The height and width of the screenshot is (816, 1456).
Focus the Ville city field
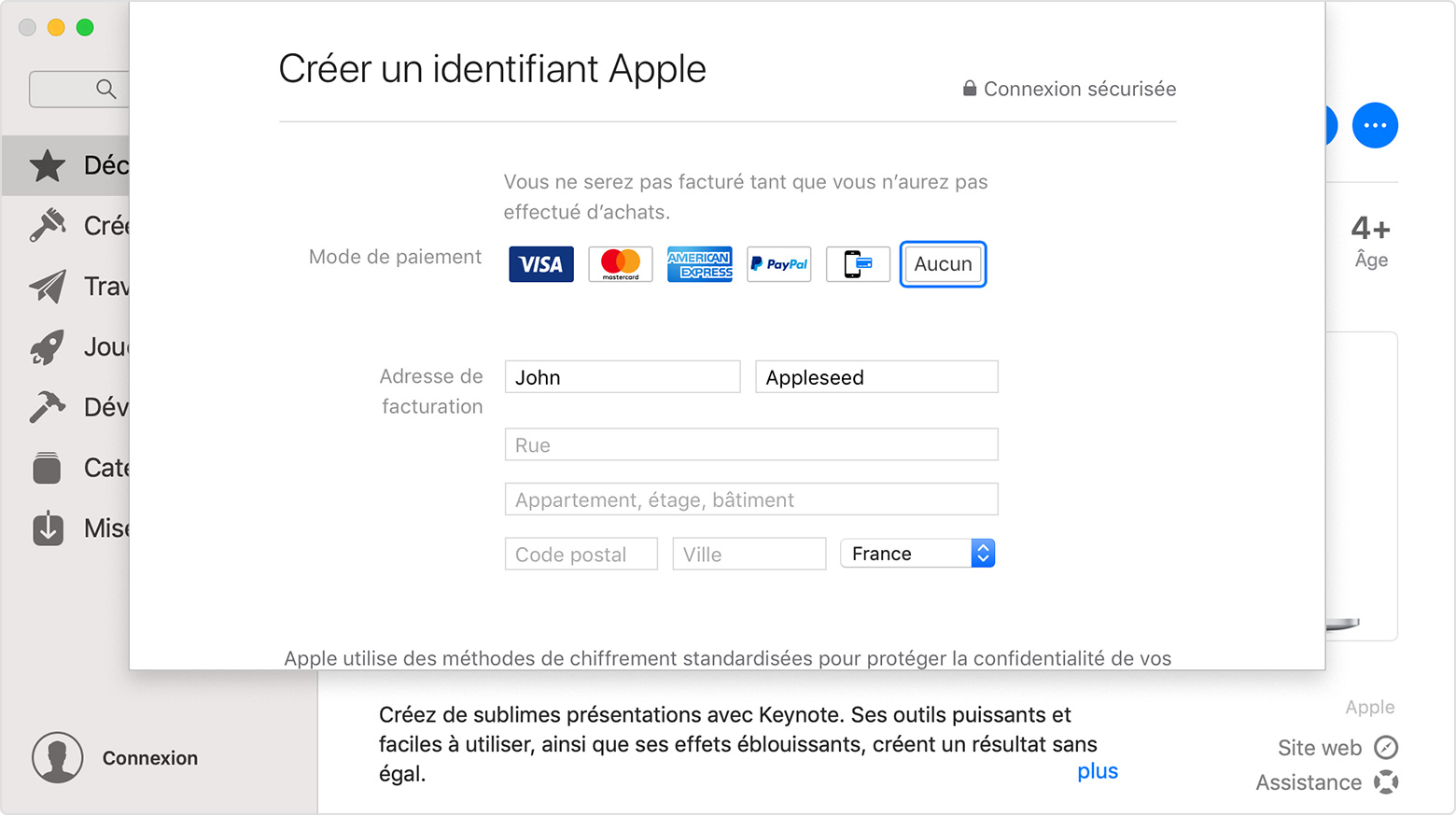tap(749, 554)
